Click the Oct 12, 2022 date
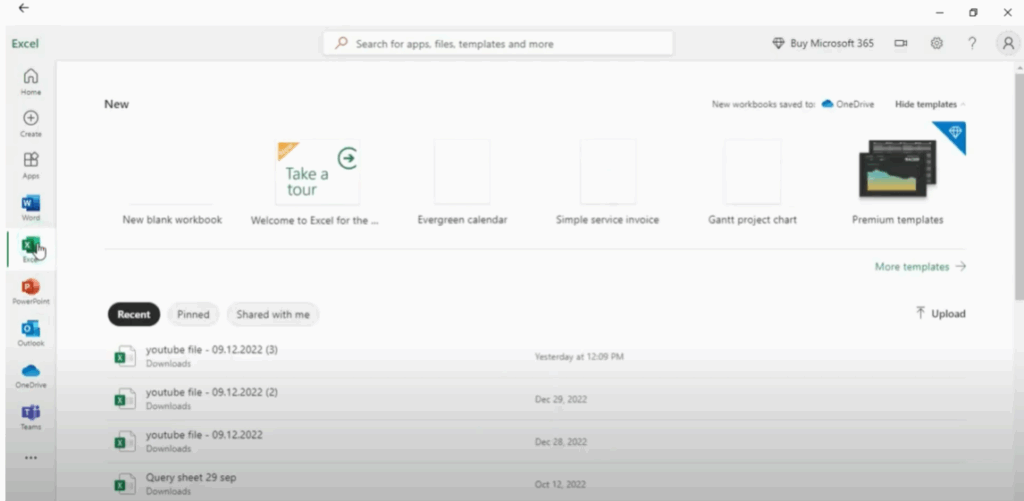 click(x=560, y=485)
